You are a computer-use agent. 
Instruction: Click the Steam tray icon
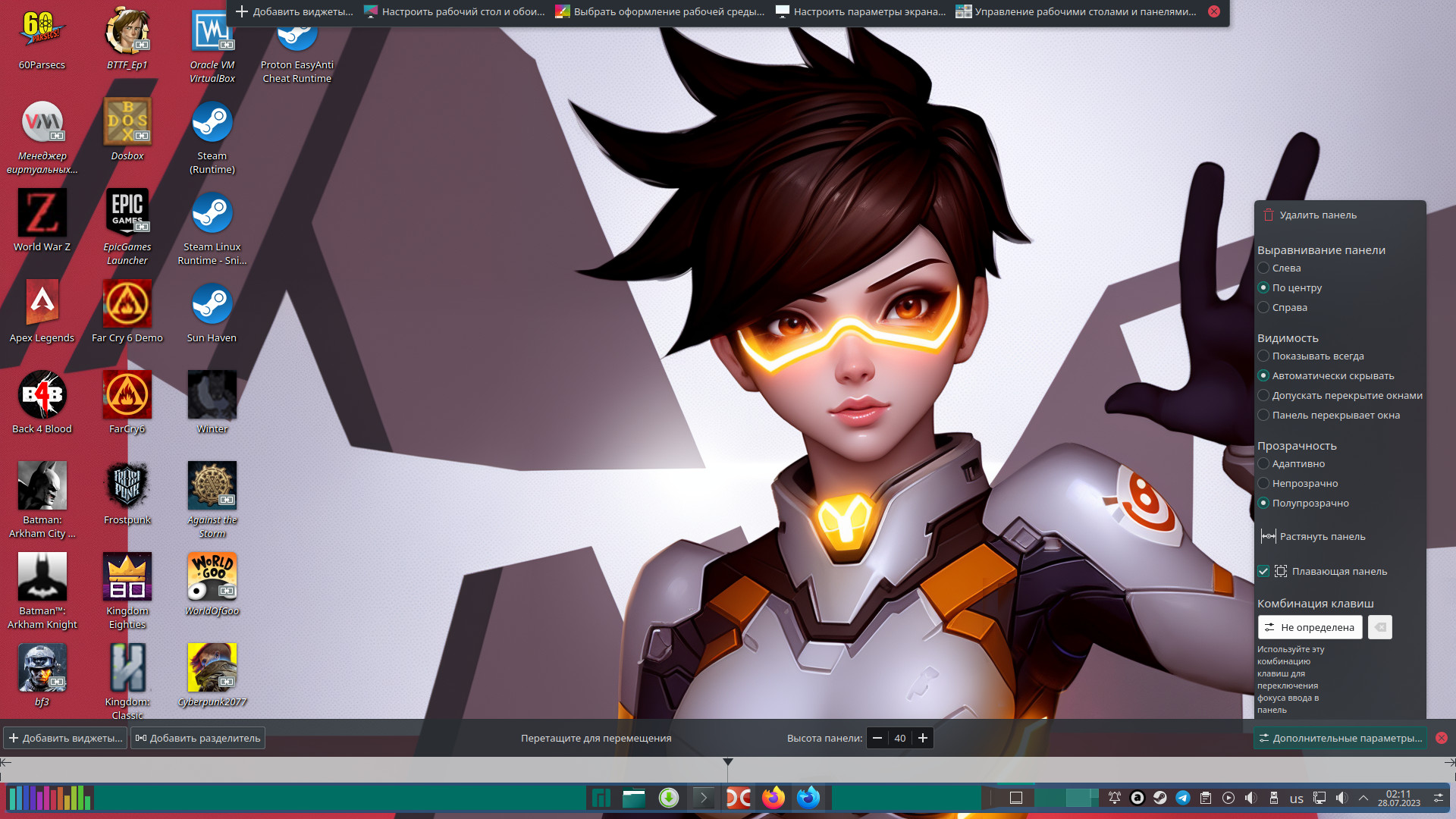tap(1159, 798)
